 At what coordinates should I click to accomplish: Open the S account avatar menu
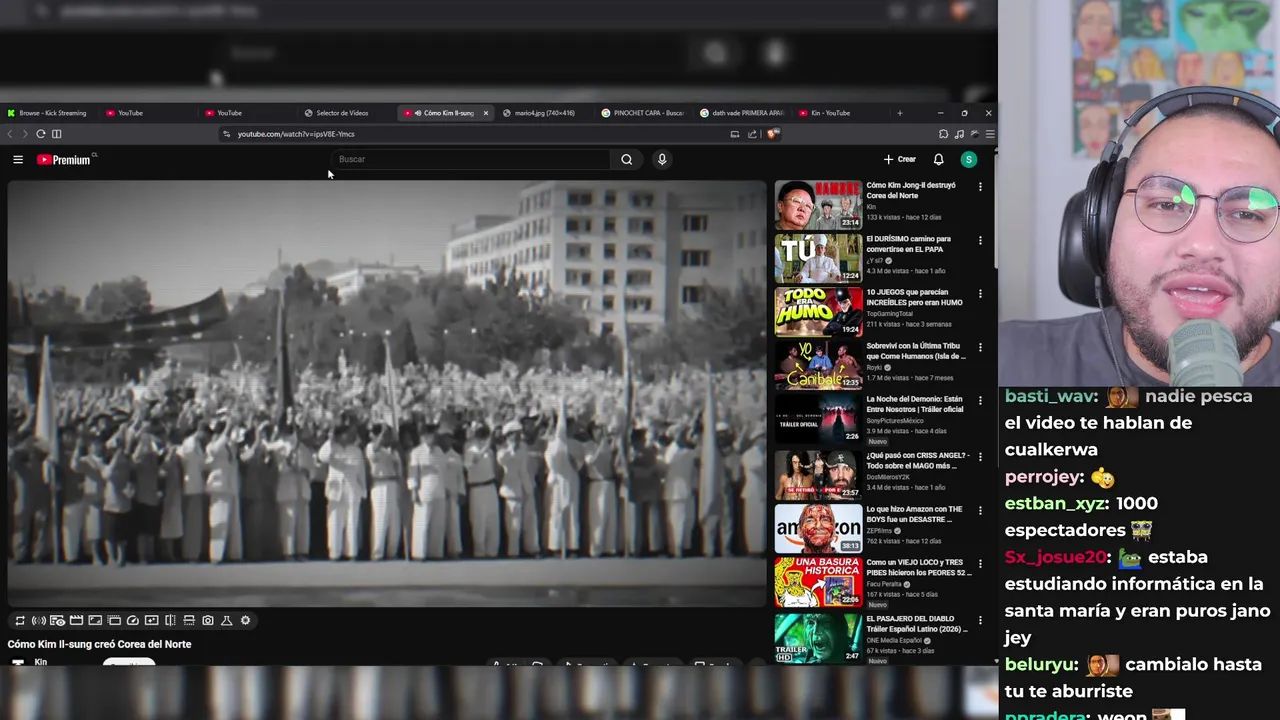(x=968, y=159)
